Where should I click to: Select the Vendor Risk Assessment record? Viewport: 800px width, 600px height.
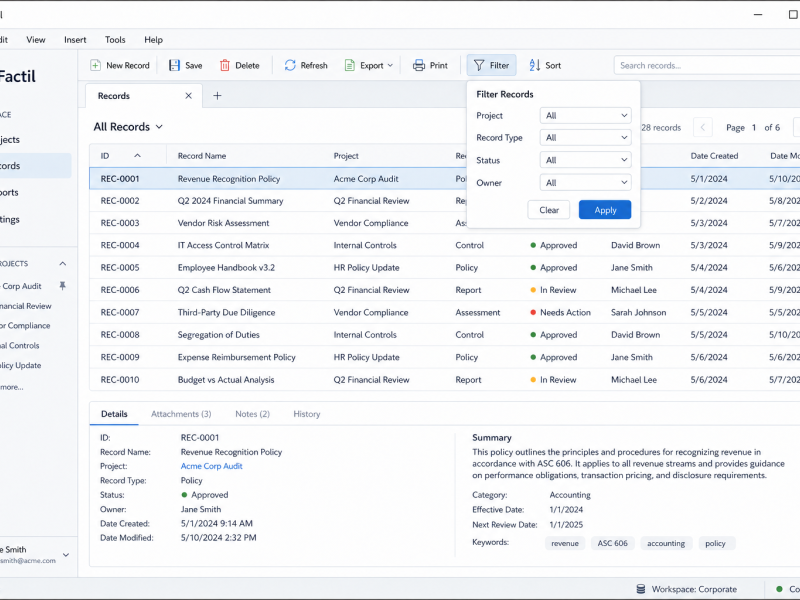444,223
